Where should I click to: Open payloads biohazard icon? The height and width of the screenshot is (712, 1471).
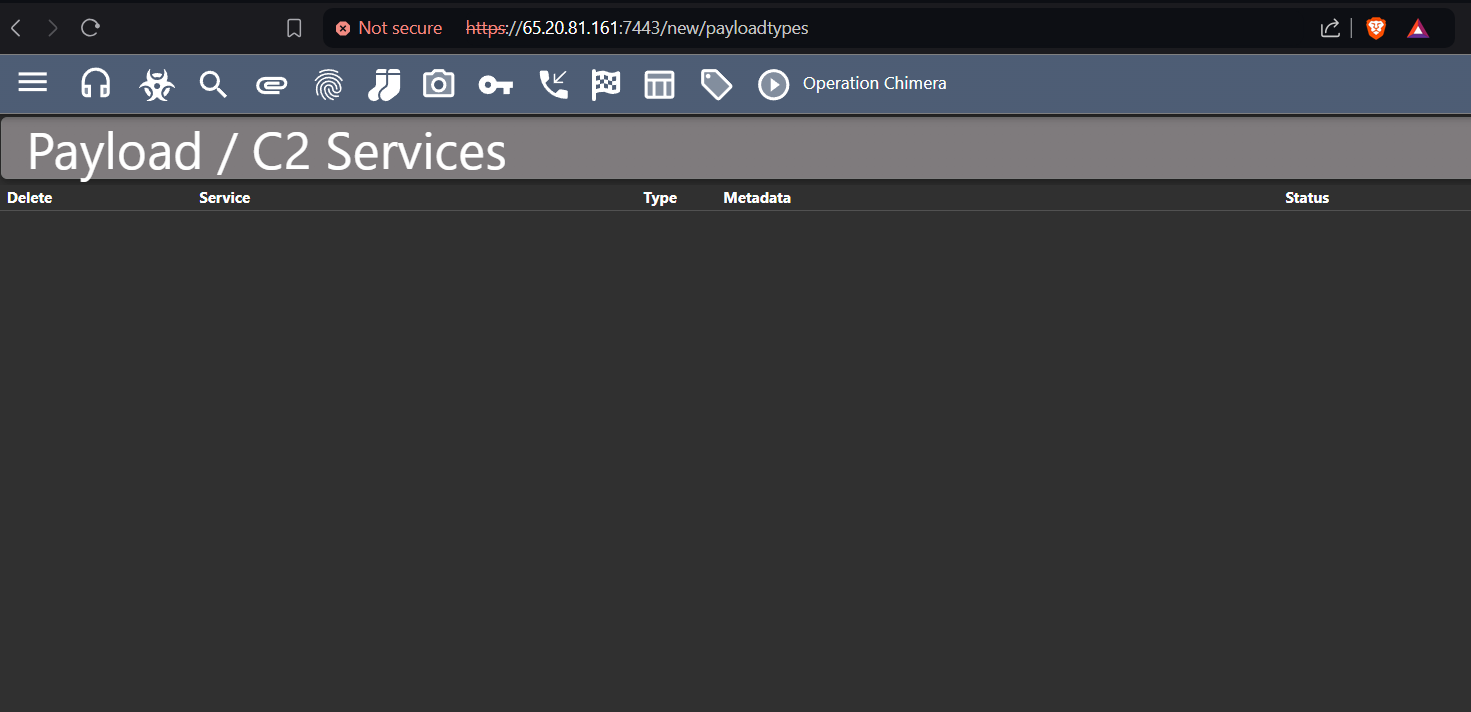(156, 85)
